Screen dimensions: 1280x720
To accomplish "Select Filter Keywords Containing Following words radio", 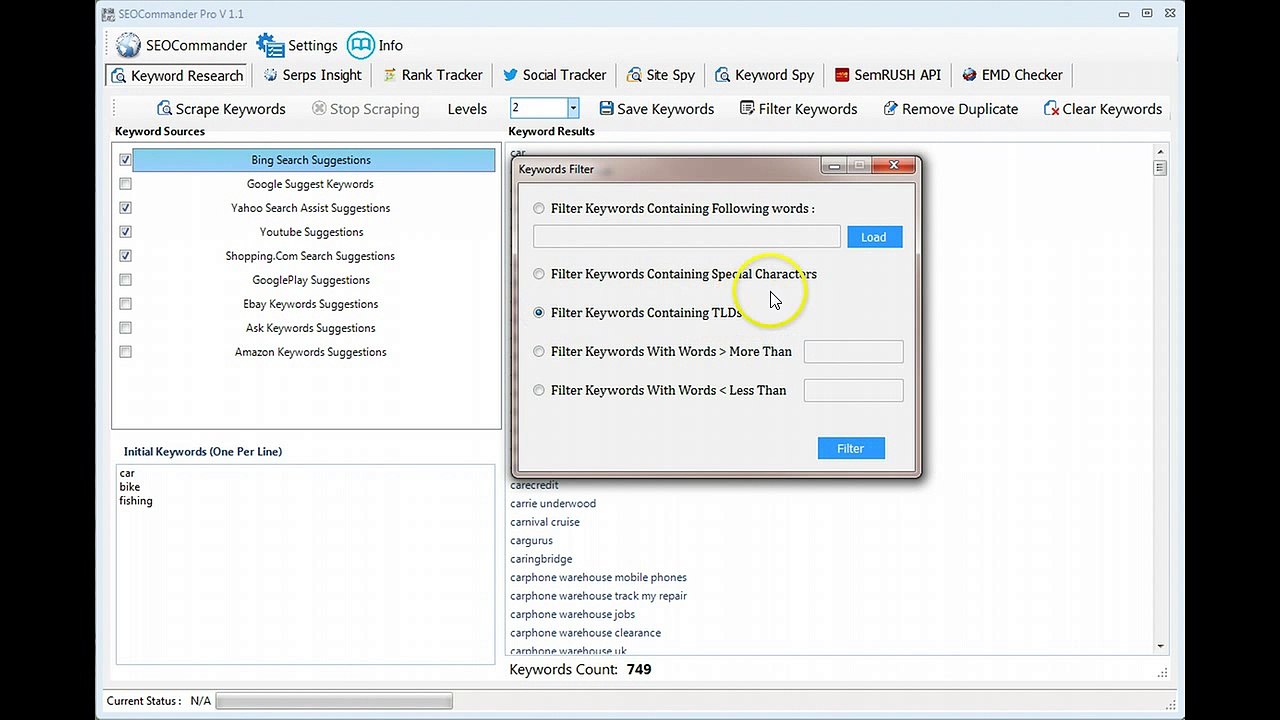I will pyautogui.click(x=539, y=208).
